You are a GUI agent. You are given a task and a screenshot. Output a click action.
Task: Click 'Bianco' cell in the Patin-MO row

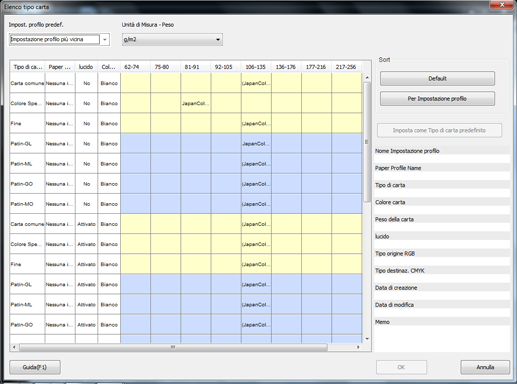coord(109,204)
